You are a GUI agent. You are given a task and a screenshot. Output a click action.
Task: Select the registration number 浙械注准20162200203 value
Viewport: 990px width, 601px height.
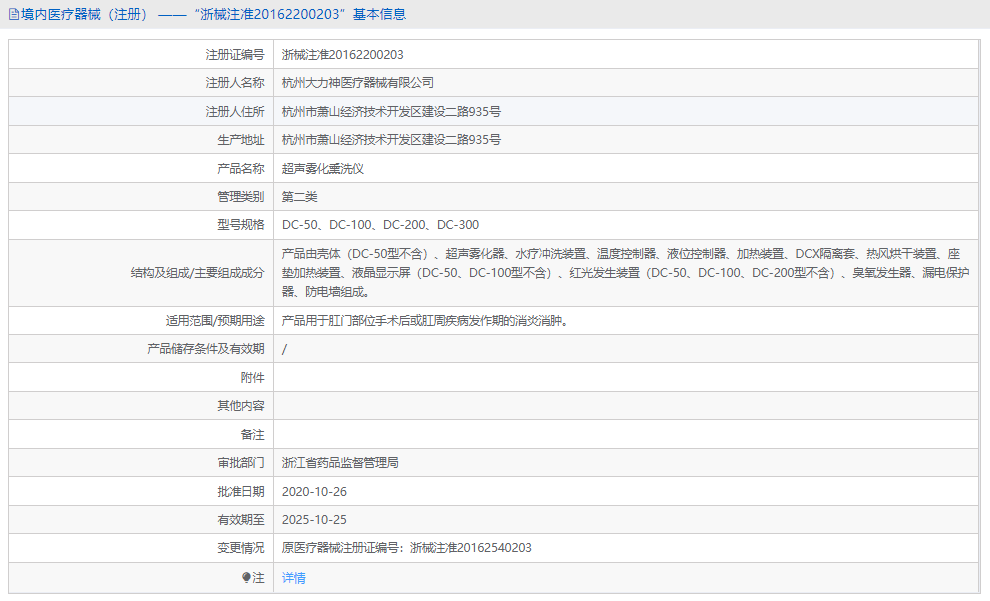[342, 55]
